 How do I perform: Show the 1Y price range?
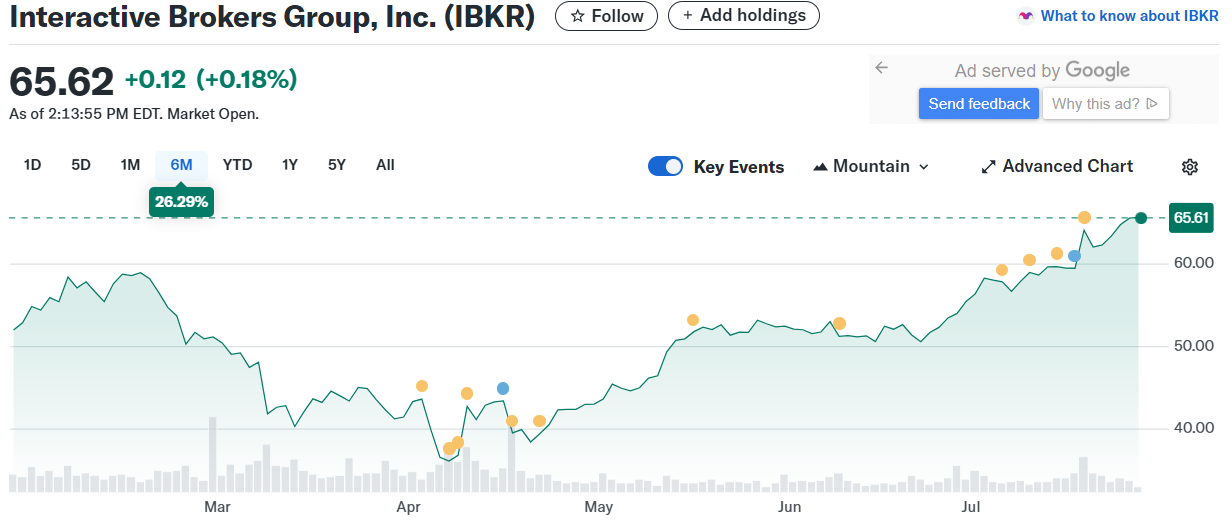point(289,165)
